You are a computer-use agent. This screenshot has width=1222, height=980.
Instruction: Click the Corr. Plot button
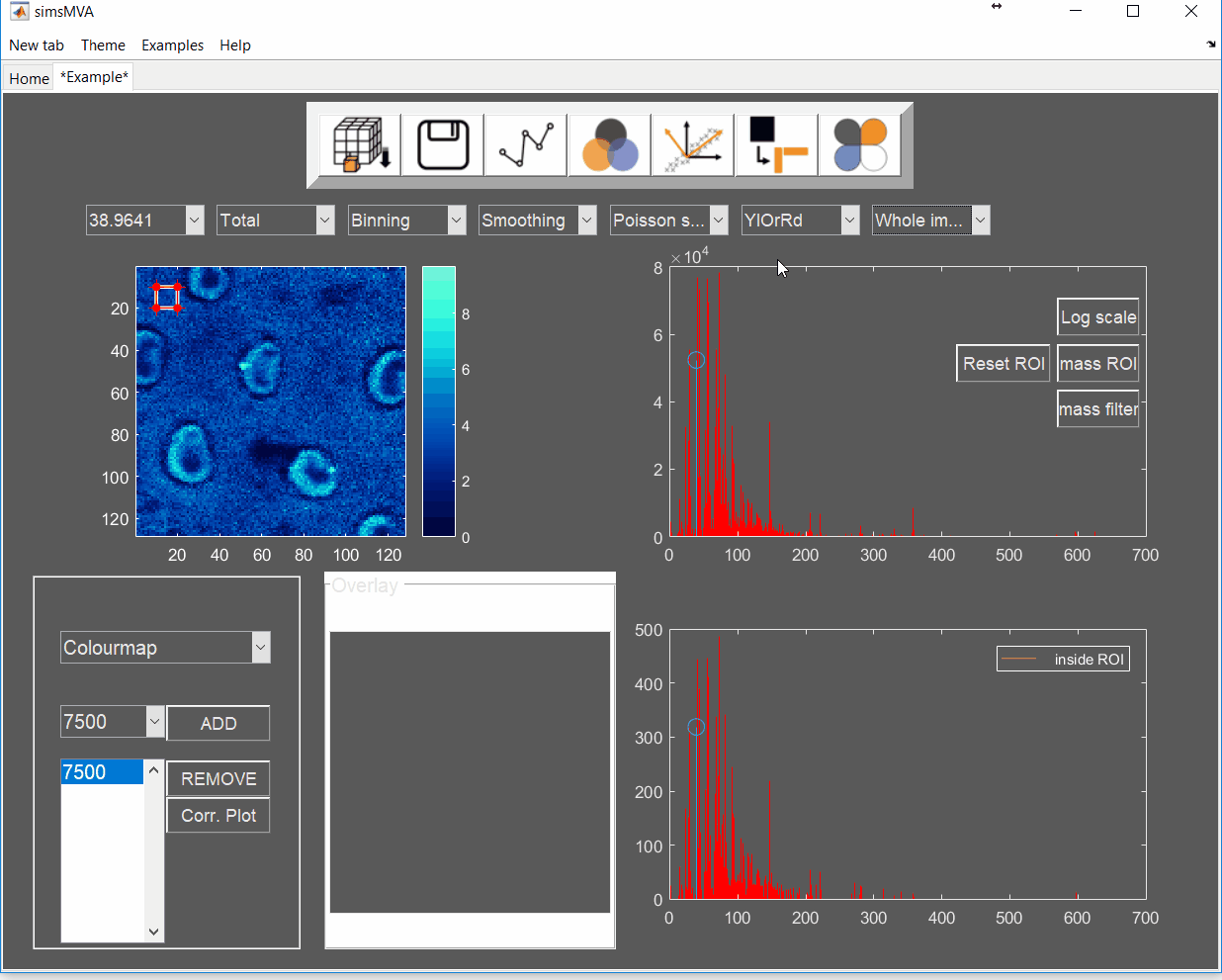point(218,816)
